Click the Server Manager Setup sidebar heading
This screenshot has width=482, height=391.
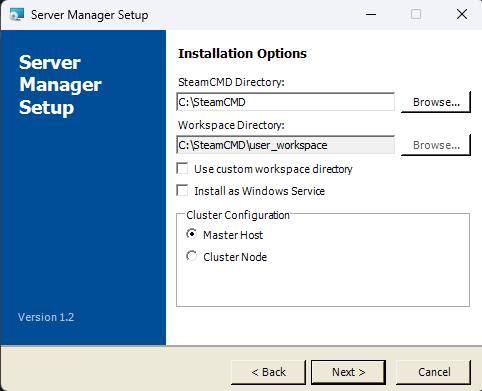tap(60, 85)
